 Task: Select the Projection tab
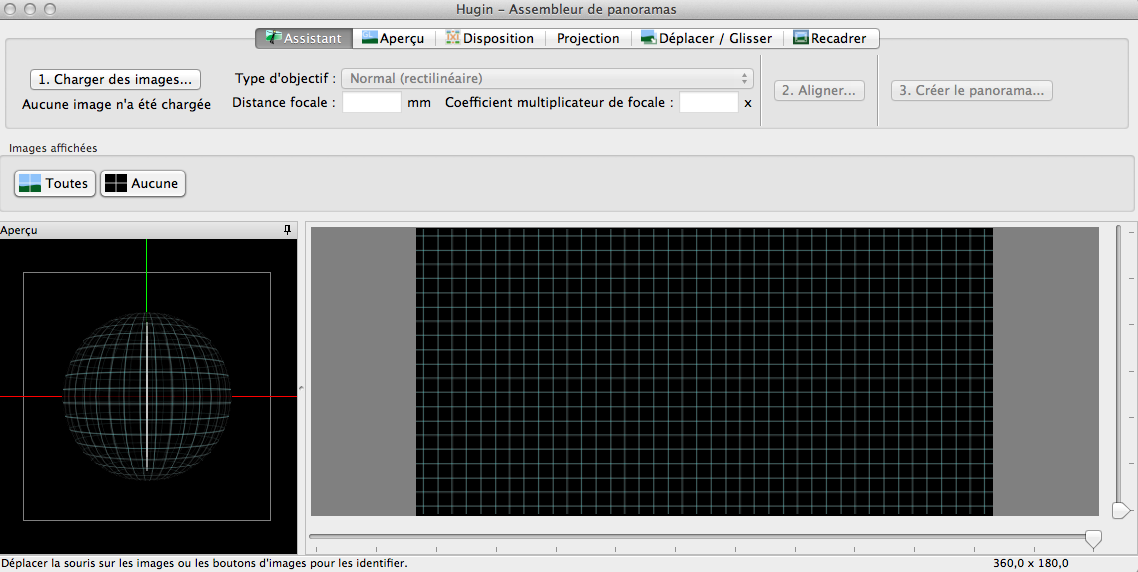click(x=588, y=38)
